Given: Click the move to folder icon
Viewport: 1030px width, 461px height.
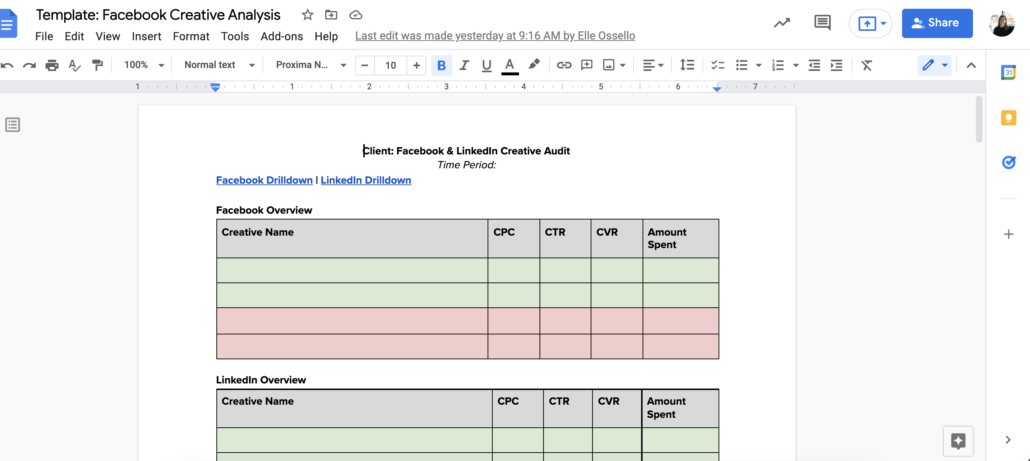Looking at the screenshot, I should coord(331,15).
